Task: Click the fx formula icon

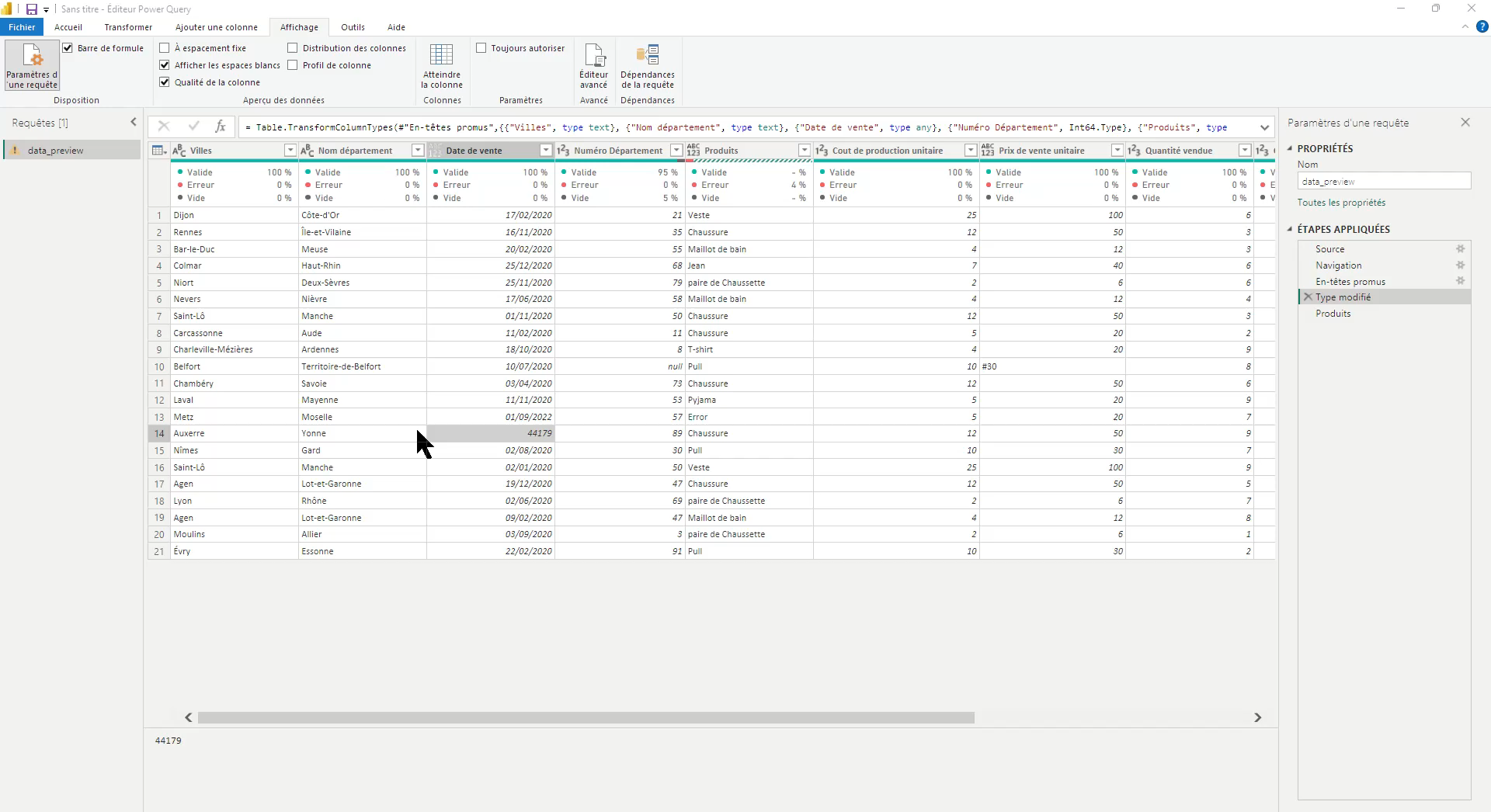Action: pyautogui.click(x=220, y=127)
